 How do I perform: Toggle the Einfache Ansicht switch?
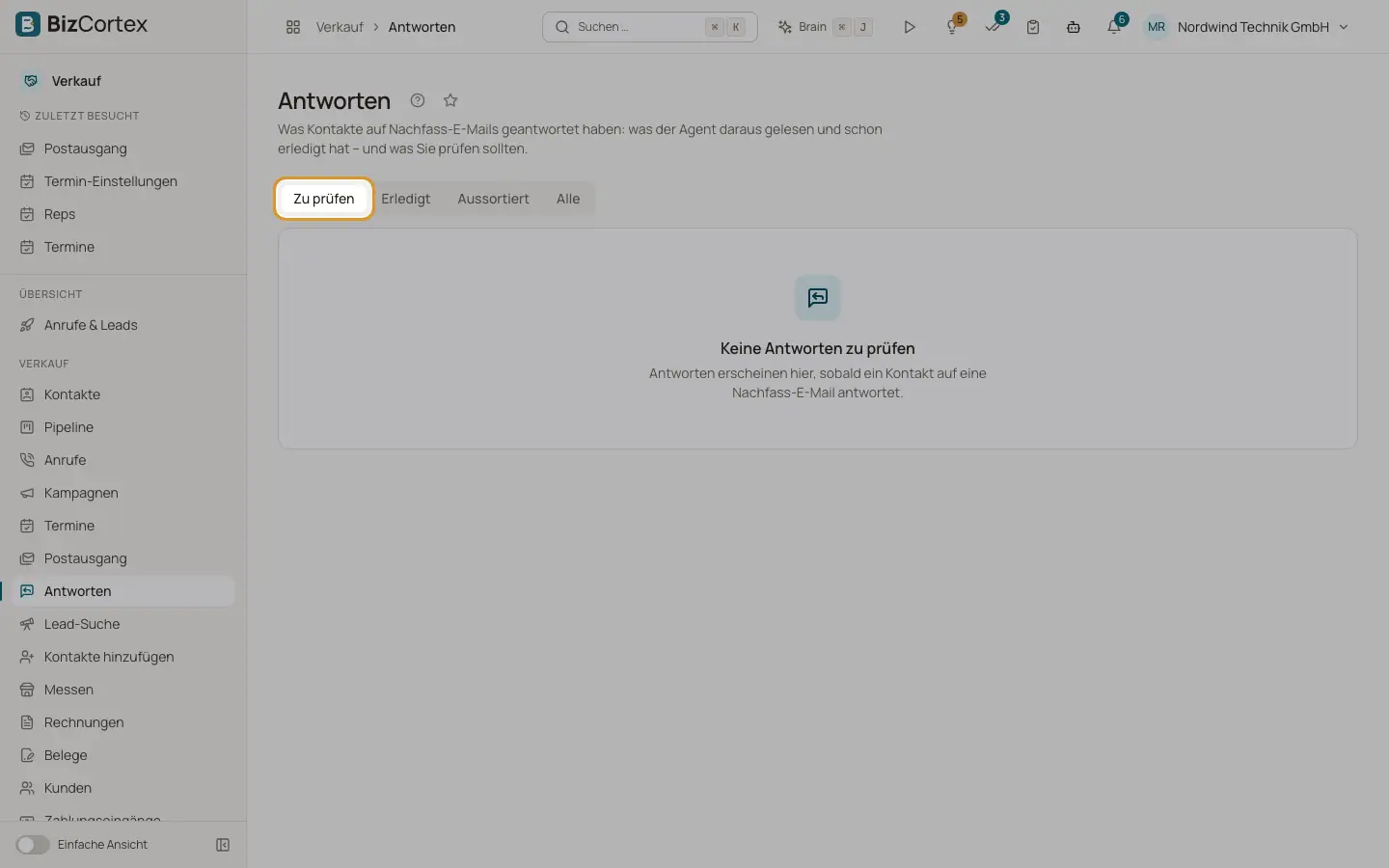pos(33,845)
